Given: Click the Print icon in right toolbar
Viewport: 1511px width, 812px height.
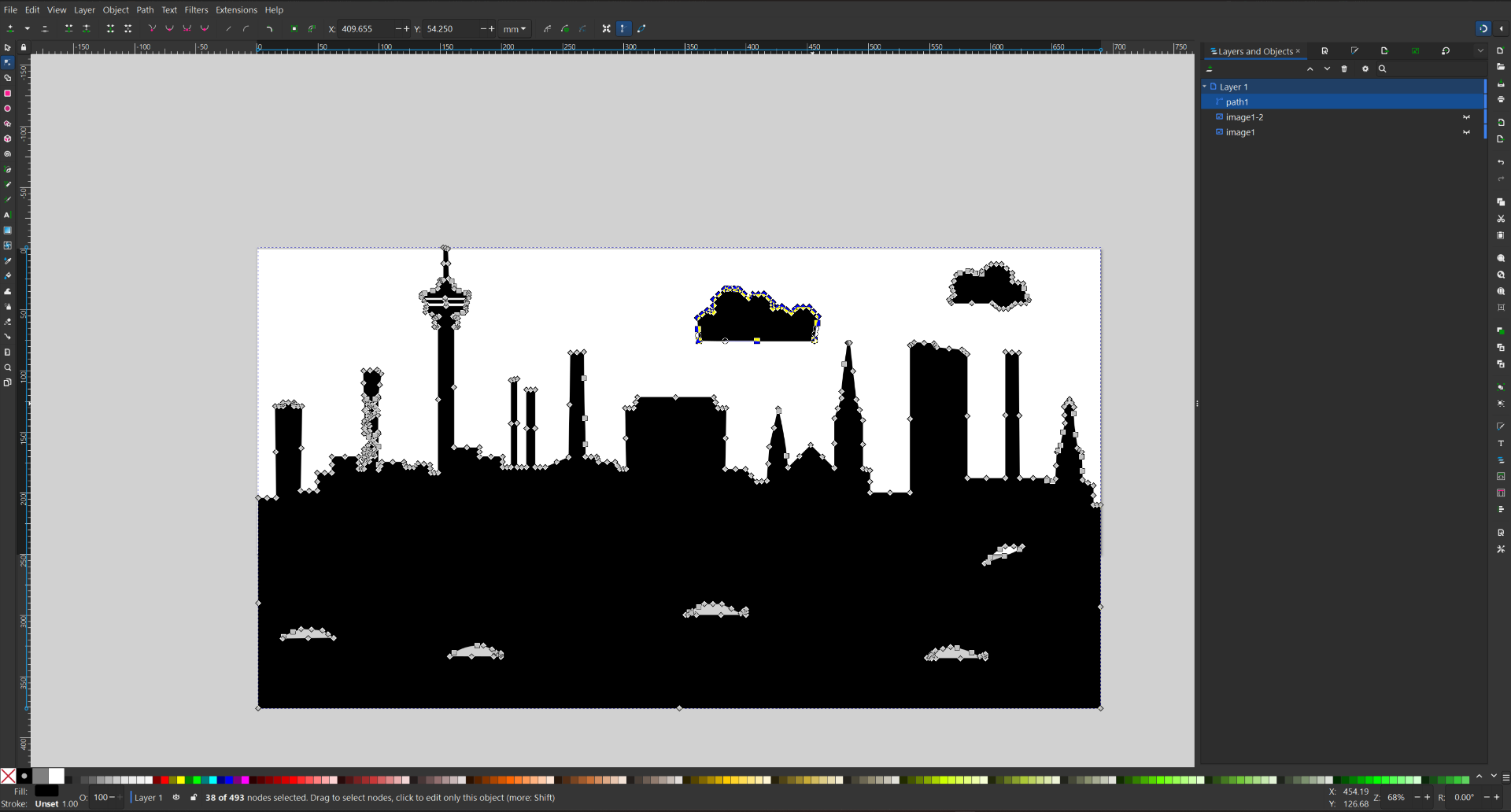Looking at the screenshot, I should (1501, 100).
